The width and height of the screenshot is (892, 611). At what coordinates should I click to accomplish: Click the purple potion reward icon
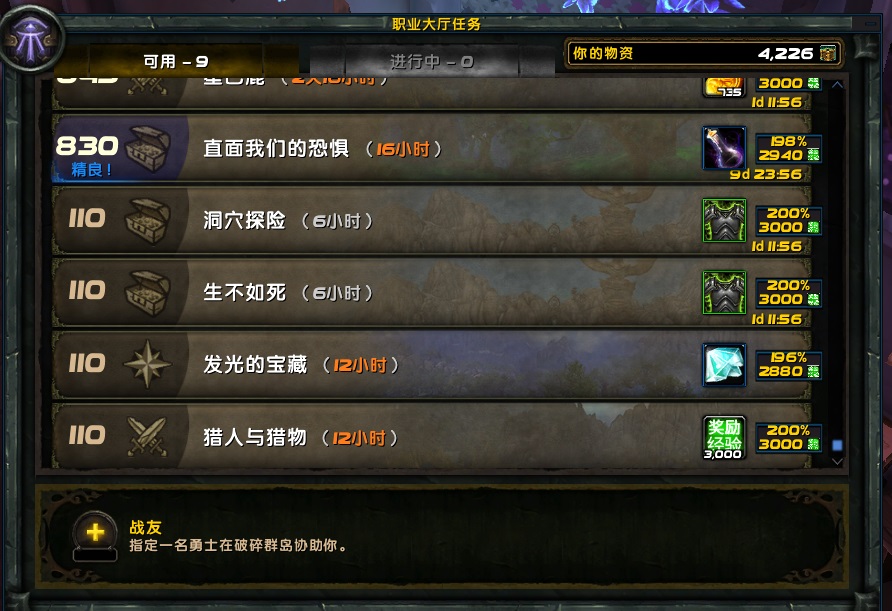(724, 148)
